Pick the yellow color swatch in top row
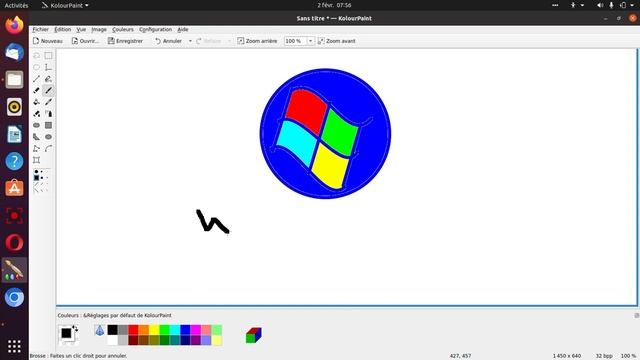 154,330
